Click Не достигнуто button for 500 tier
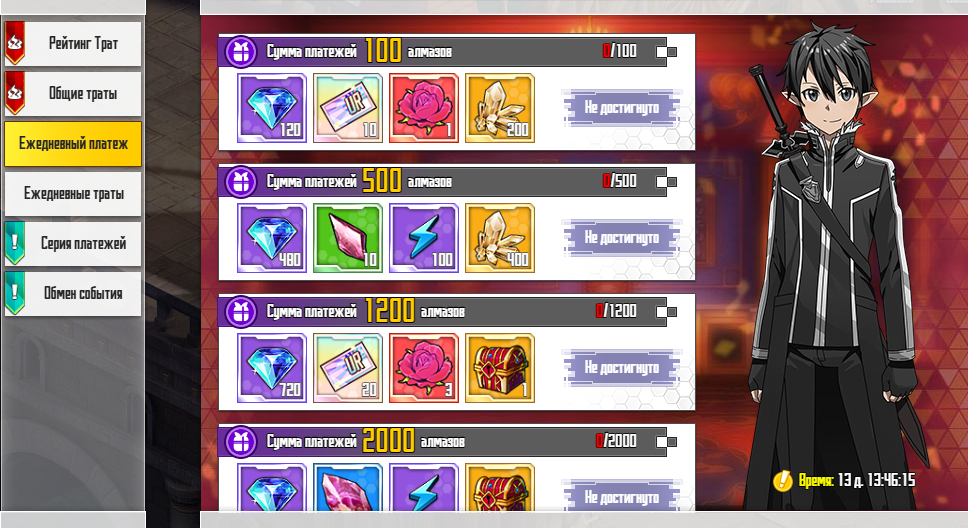The height and width of the screenshot is (528, 968). click(622, 238)
